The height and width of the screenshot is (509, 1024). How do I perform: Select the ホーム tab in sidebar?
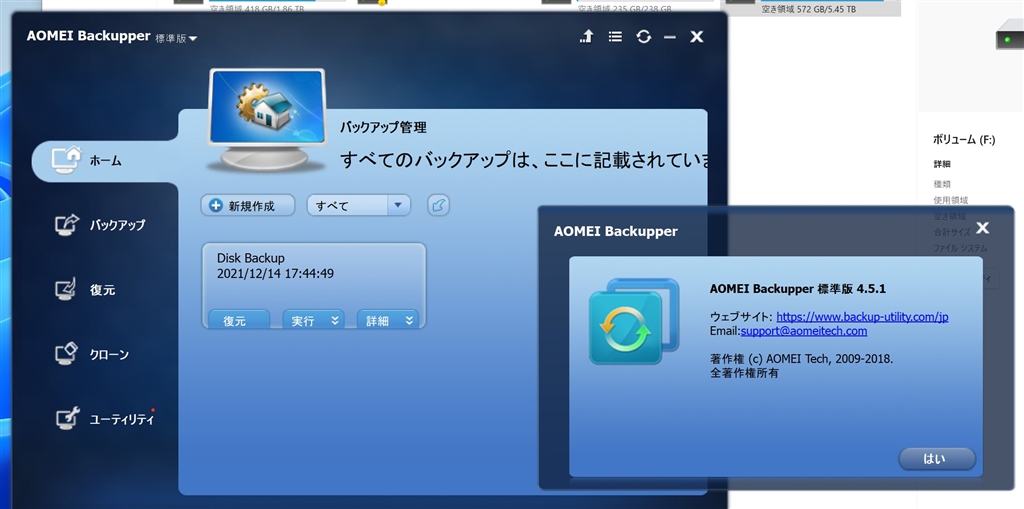click(x=104, y=160)
